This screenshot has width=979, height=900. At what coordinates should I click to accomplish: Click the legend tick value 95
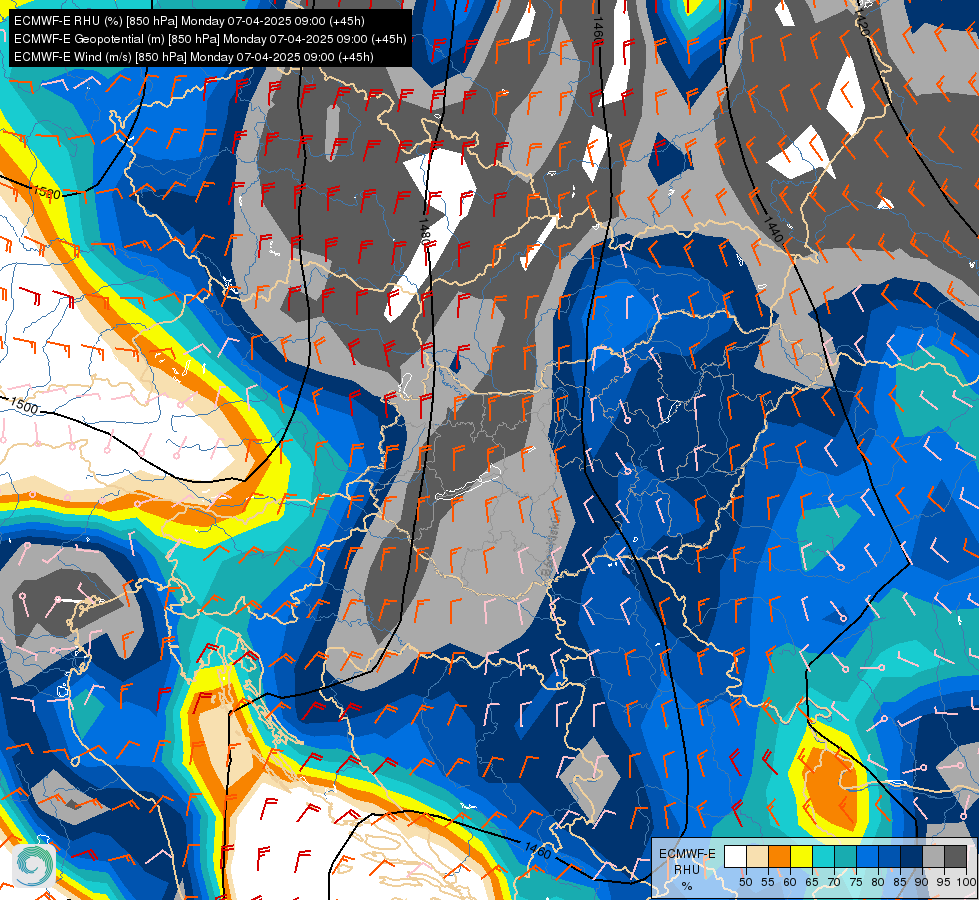pyautogui.click(x=943, y=882)
